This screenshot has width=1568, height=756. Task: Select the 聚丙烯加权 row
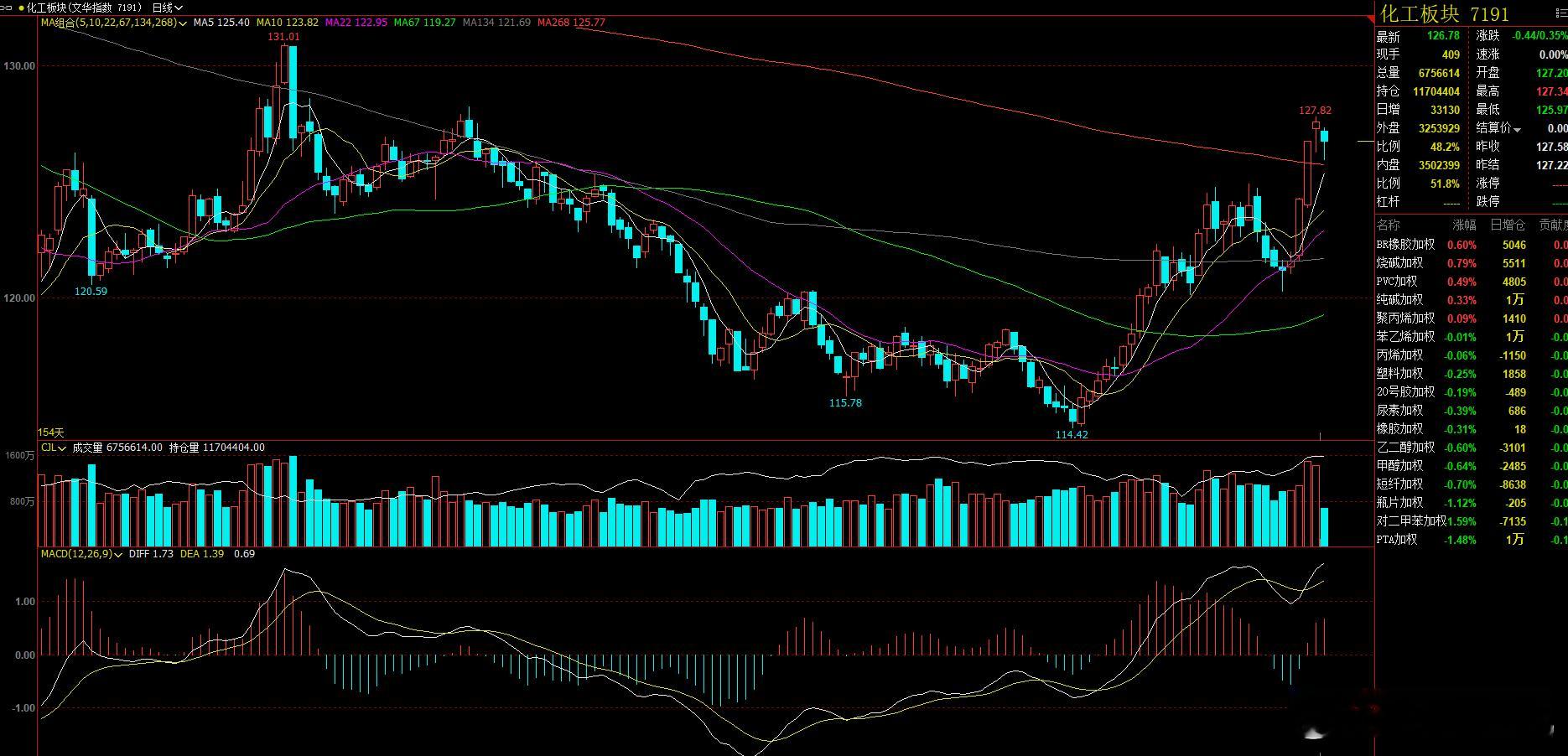[x=1472, y=318]
